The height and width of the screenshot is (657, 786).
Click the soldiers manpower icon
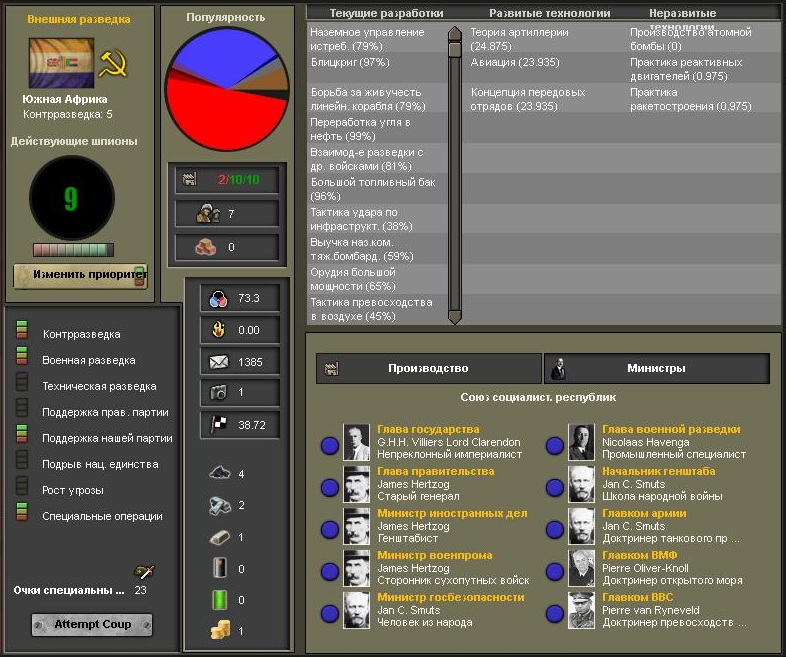(208, 213)
